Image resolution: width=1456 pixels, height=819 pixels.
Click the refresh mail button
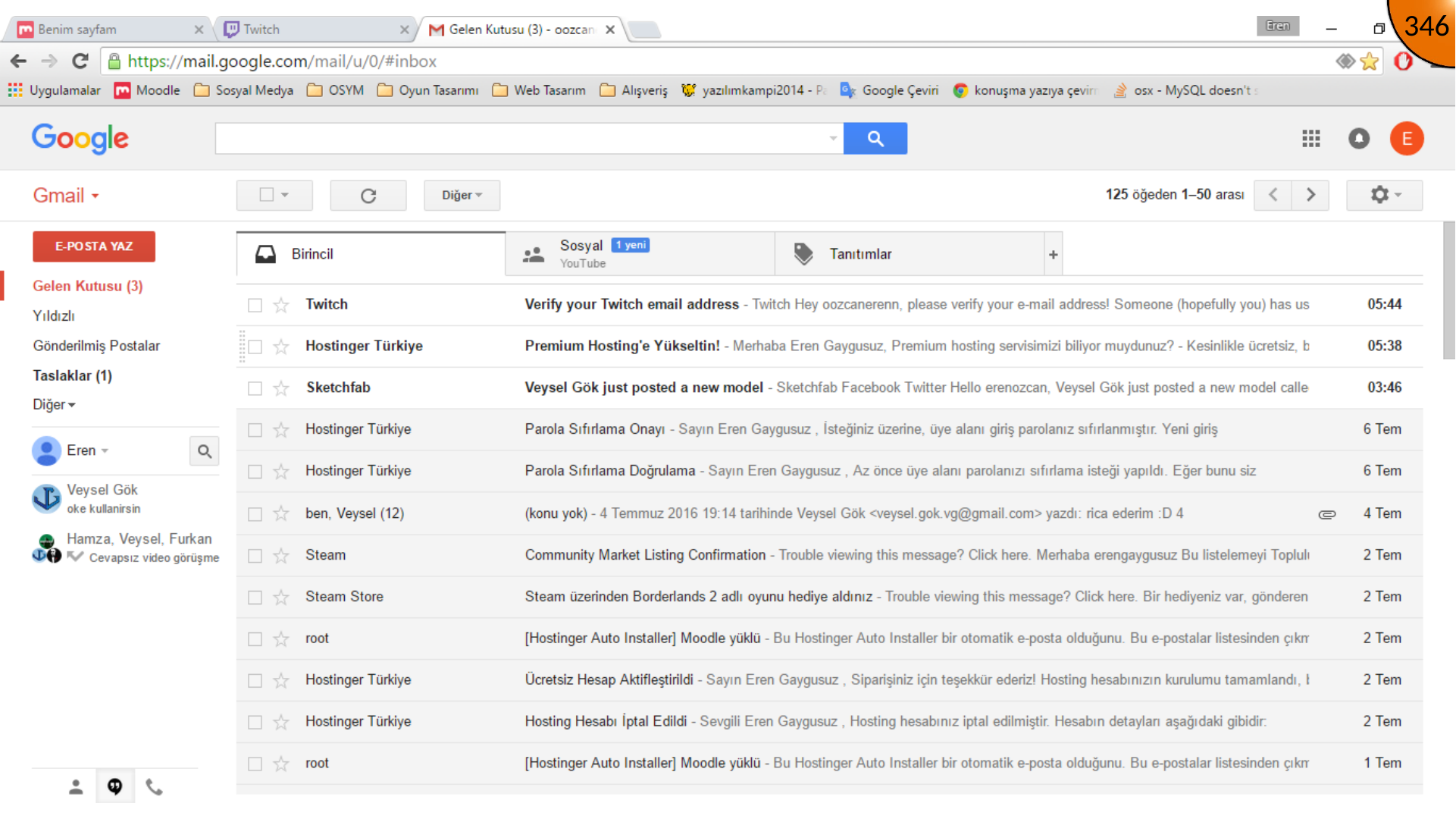368,196
